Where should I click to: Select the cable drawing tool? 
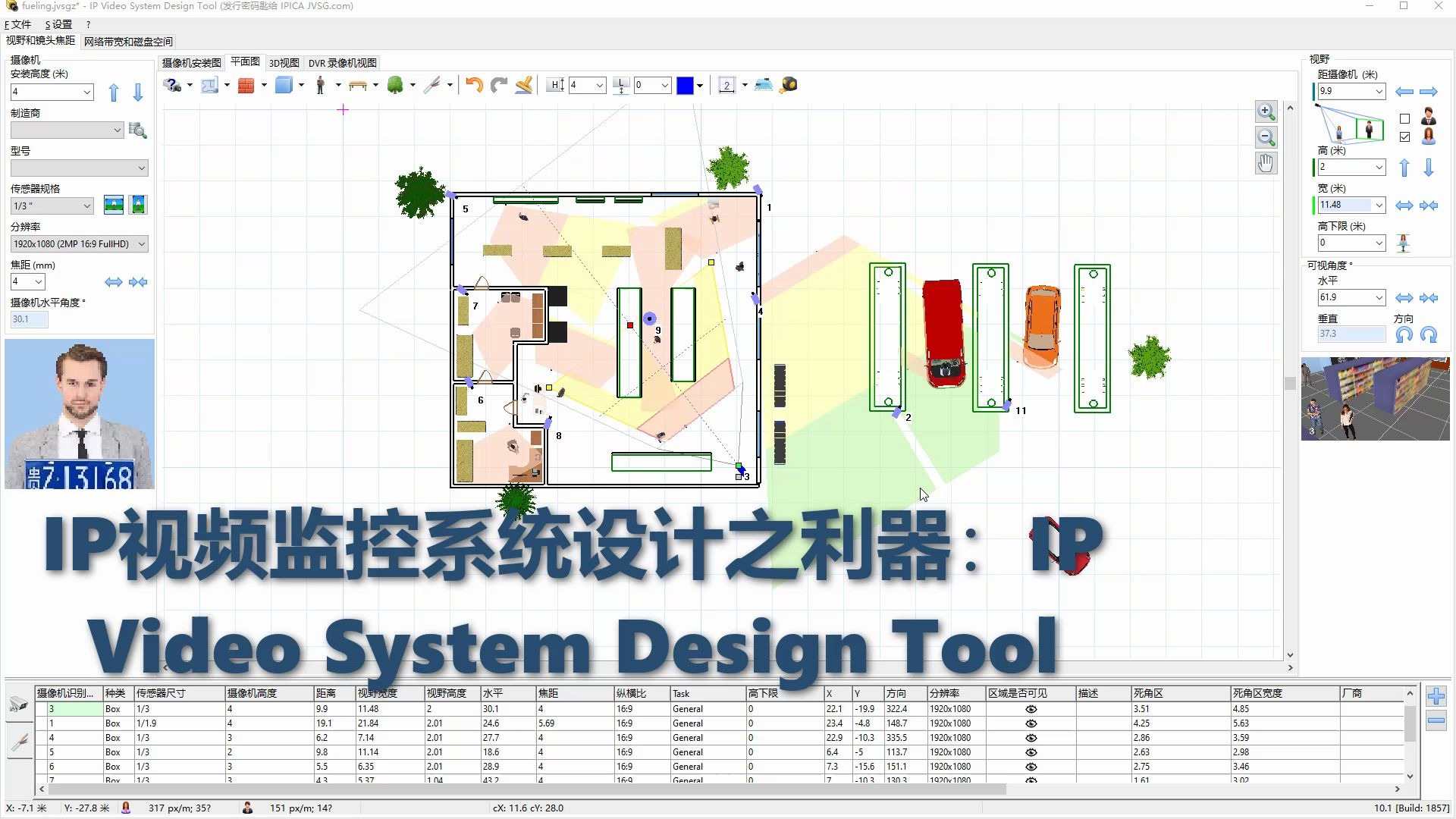431,85
